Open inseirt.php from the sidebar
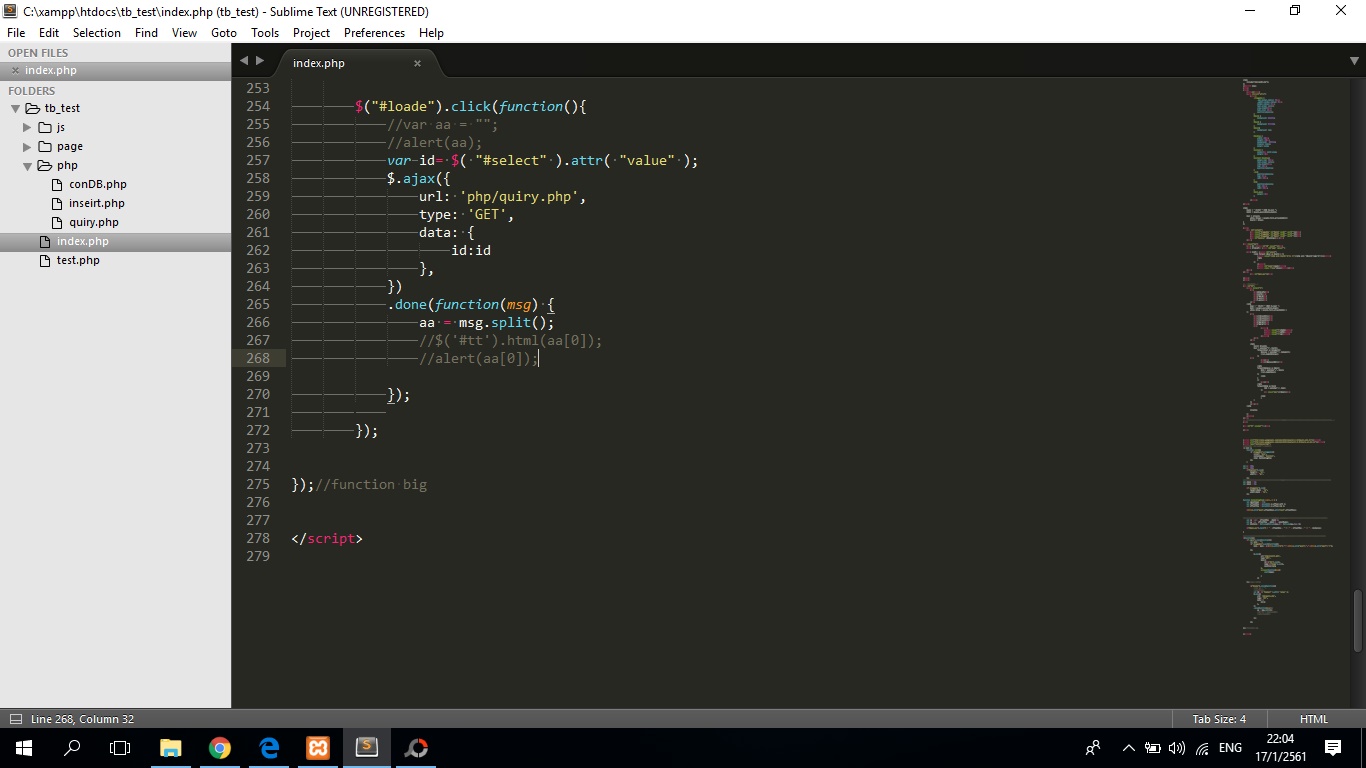The width and height of the screenshot is (1366, 768). pos(96,203)
